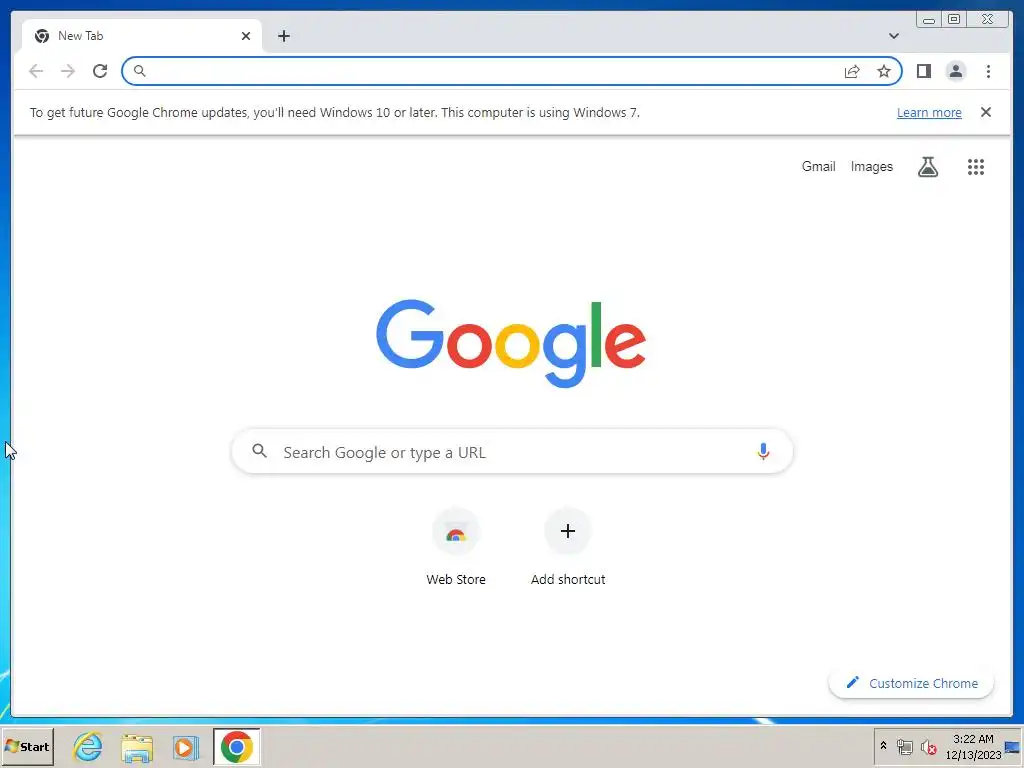Screen dimensions: 1024x768
Task: Click the Google logo
Action: click(511, 342)
